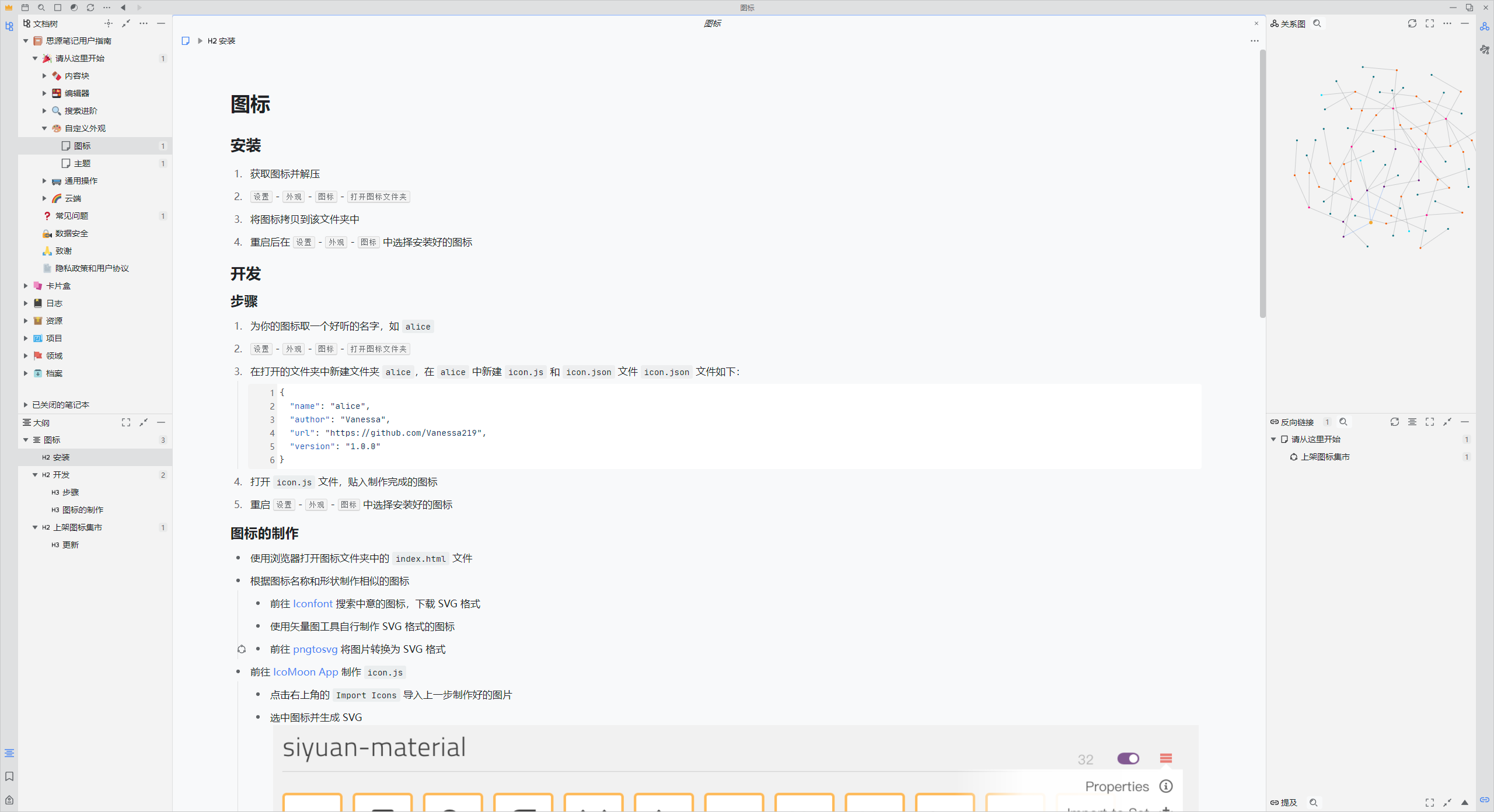Collapse all items in the 文档树 panel
Viewport: 1494px width, 812px height.
pyautogui.click(x=126, y=23)
